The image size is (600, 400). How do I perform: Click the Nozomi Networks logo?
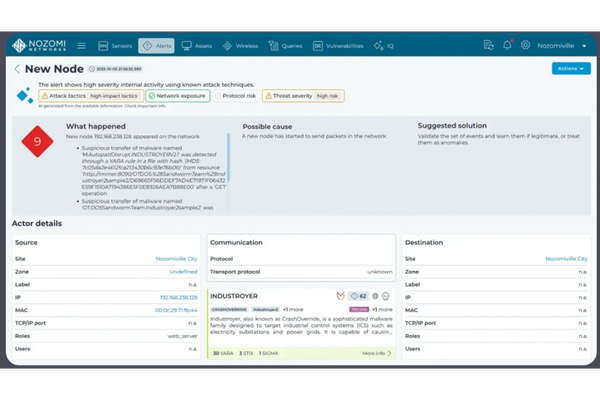coord(38,46)
